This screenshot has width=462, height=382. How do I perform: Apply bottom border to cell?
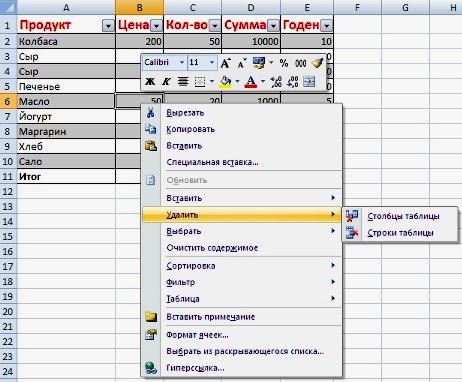click(200, 81)
